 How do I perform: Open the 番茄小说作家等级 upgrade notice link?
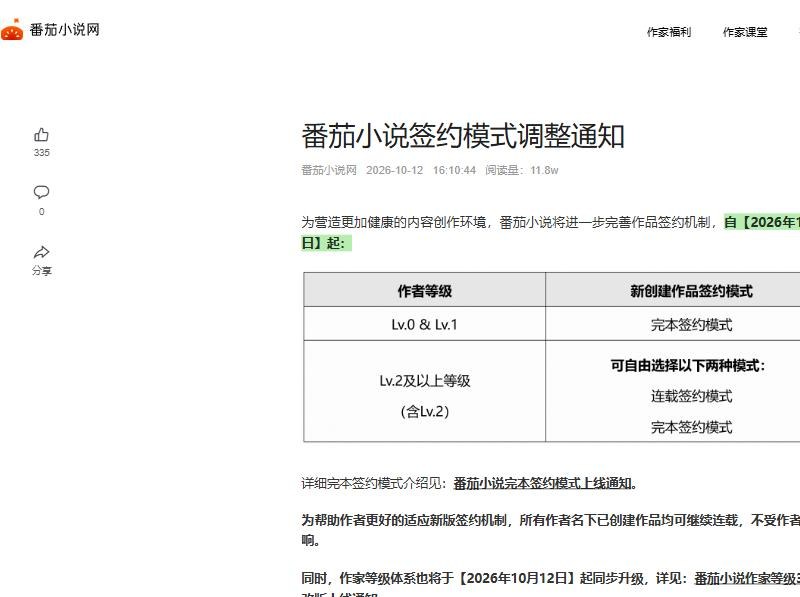(x=747, y=578)
